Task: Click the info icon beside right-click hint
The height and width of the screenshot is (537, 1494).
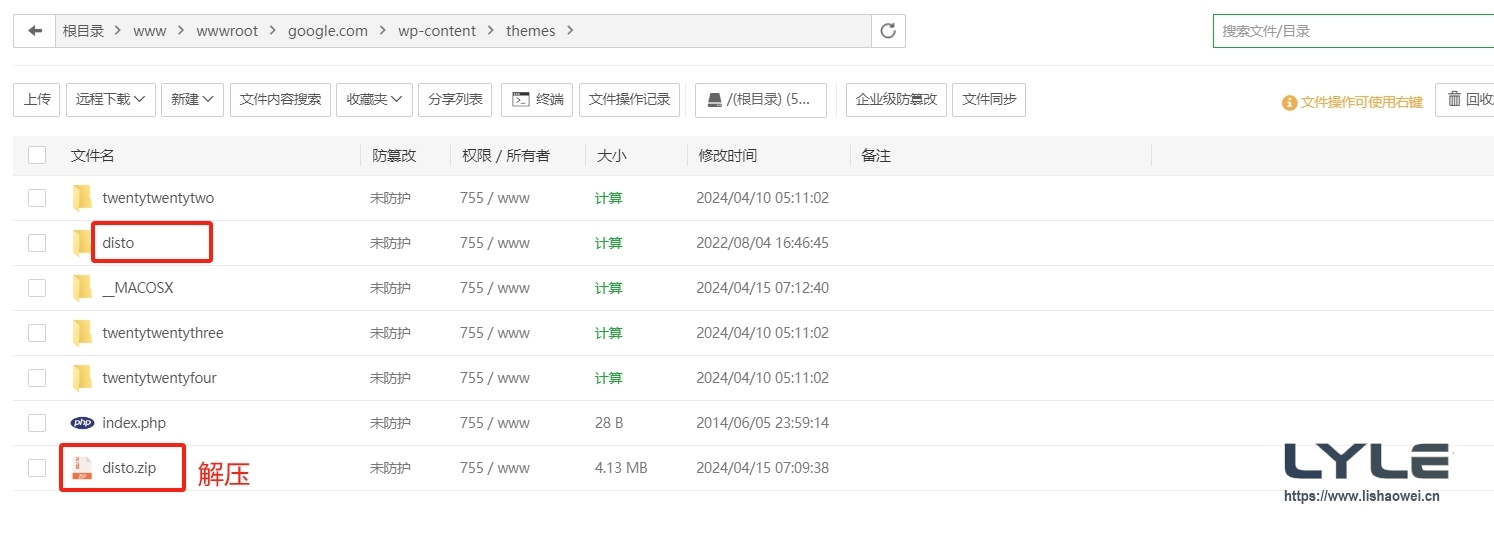Action: pos(1290,102)
